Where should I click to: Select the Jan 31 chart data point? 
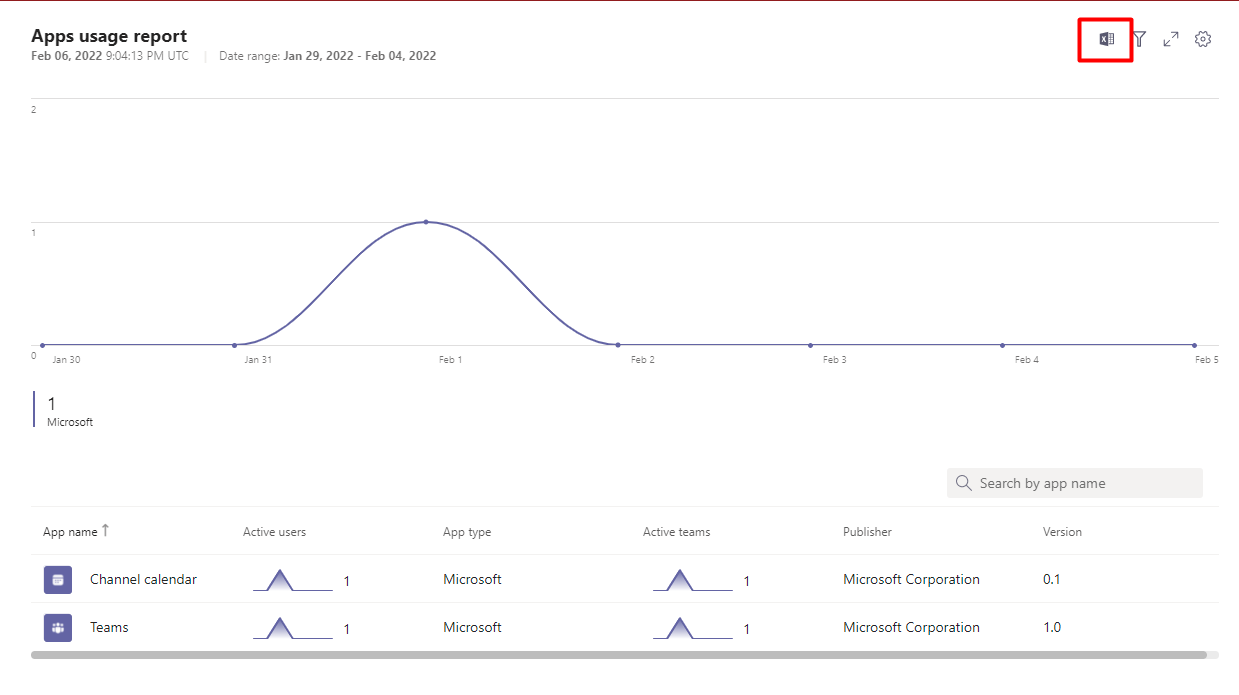[x=234, y=345]
